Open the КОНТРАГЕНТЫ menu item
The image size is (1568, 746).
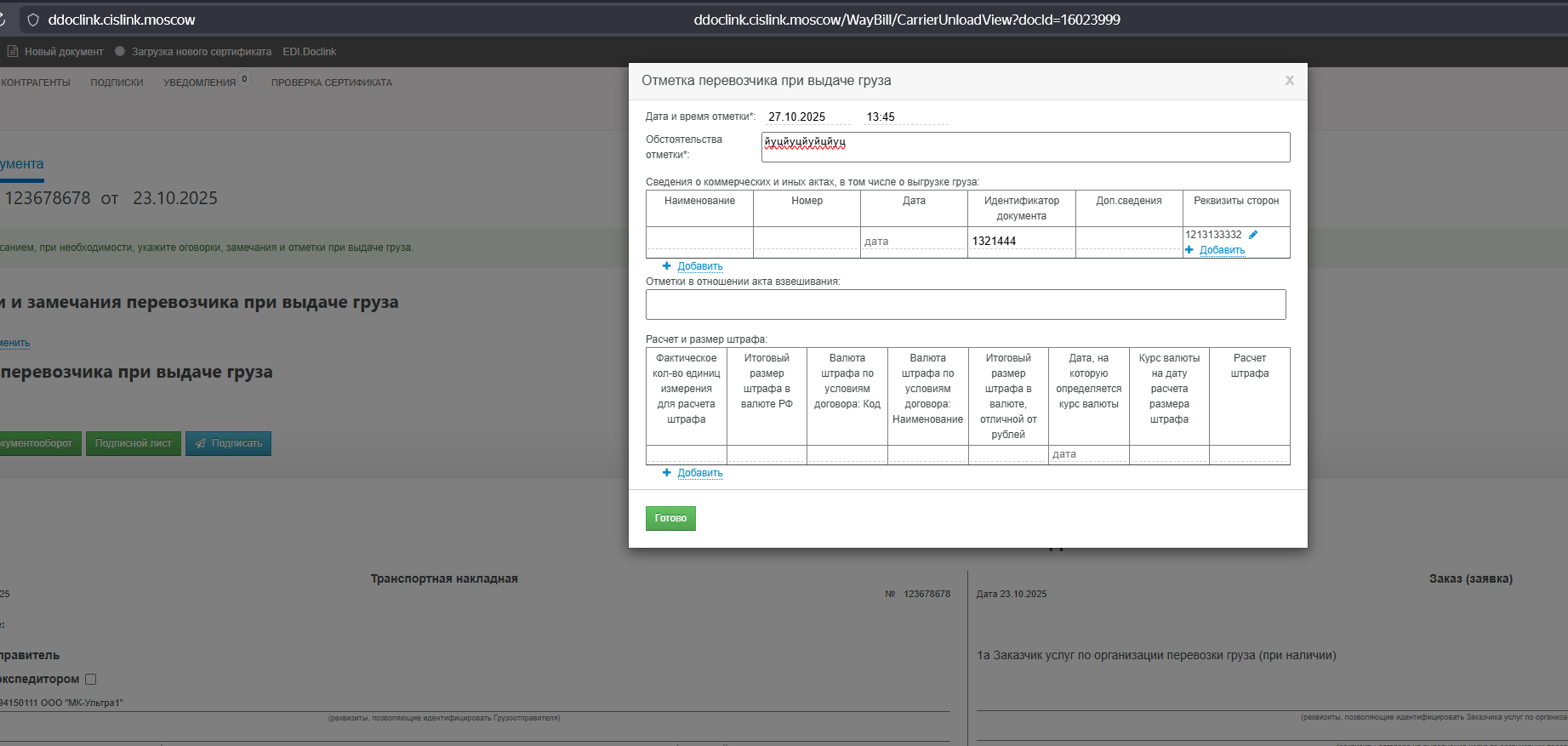point(36,83)
